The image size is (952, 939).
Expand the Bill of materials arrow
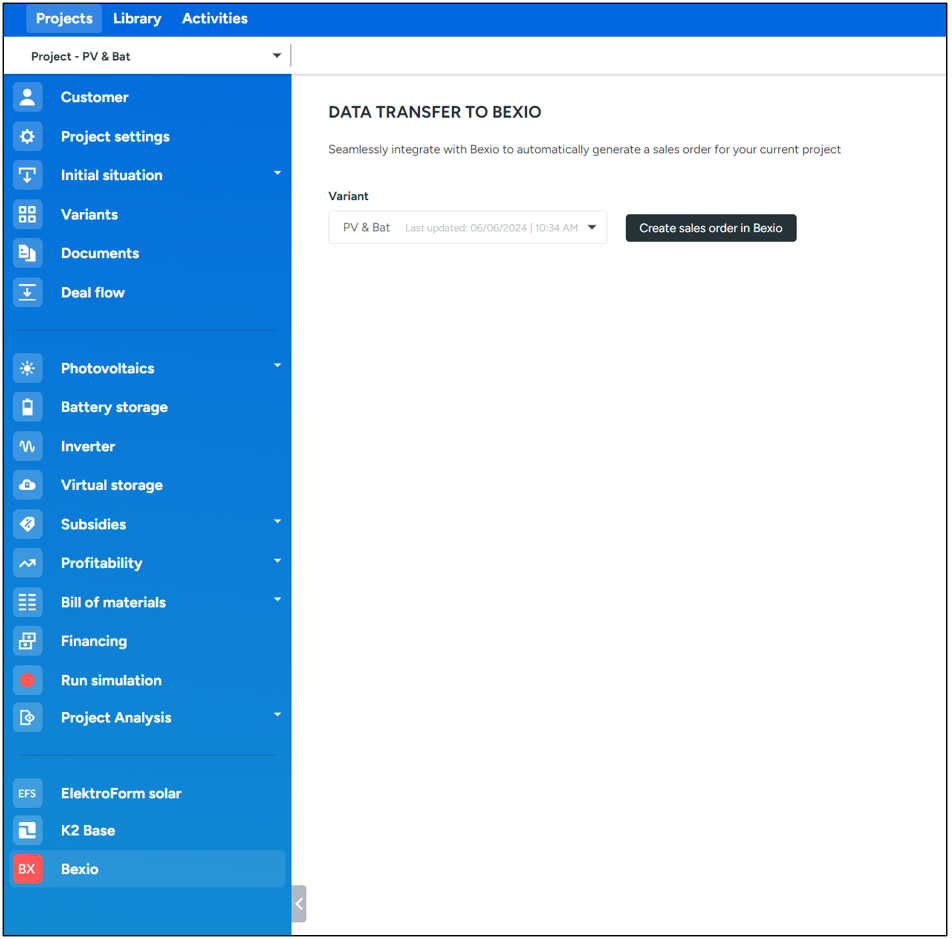(277, 600)
